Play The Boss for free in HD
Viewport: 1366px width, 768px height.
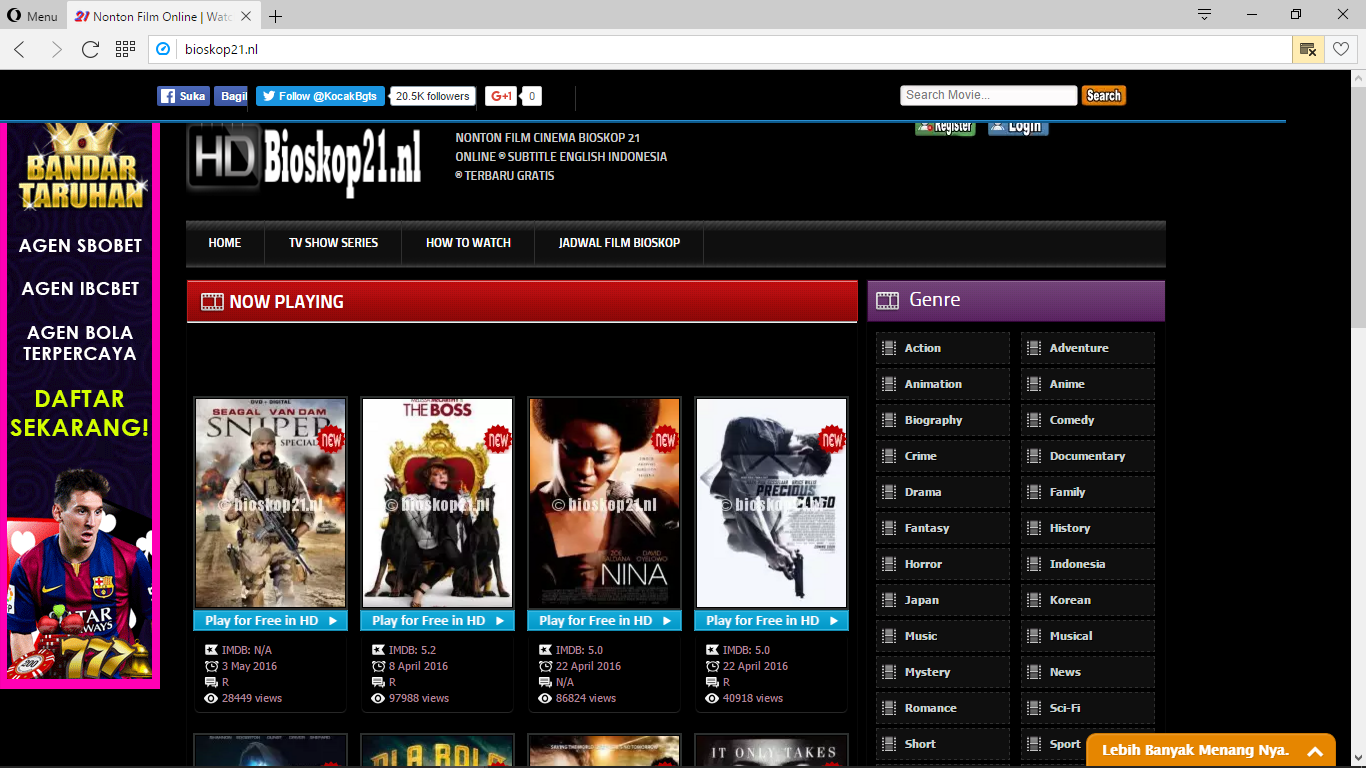[x=437, y=620]
